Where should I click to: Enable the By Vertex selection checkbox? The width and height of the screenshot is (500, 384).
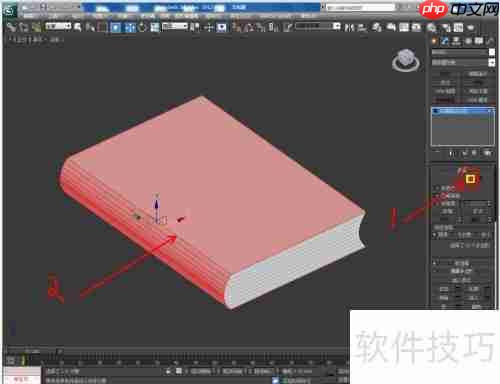coord(437,188)
